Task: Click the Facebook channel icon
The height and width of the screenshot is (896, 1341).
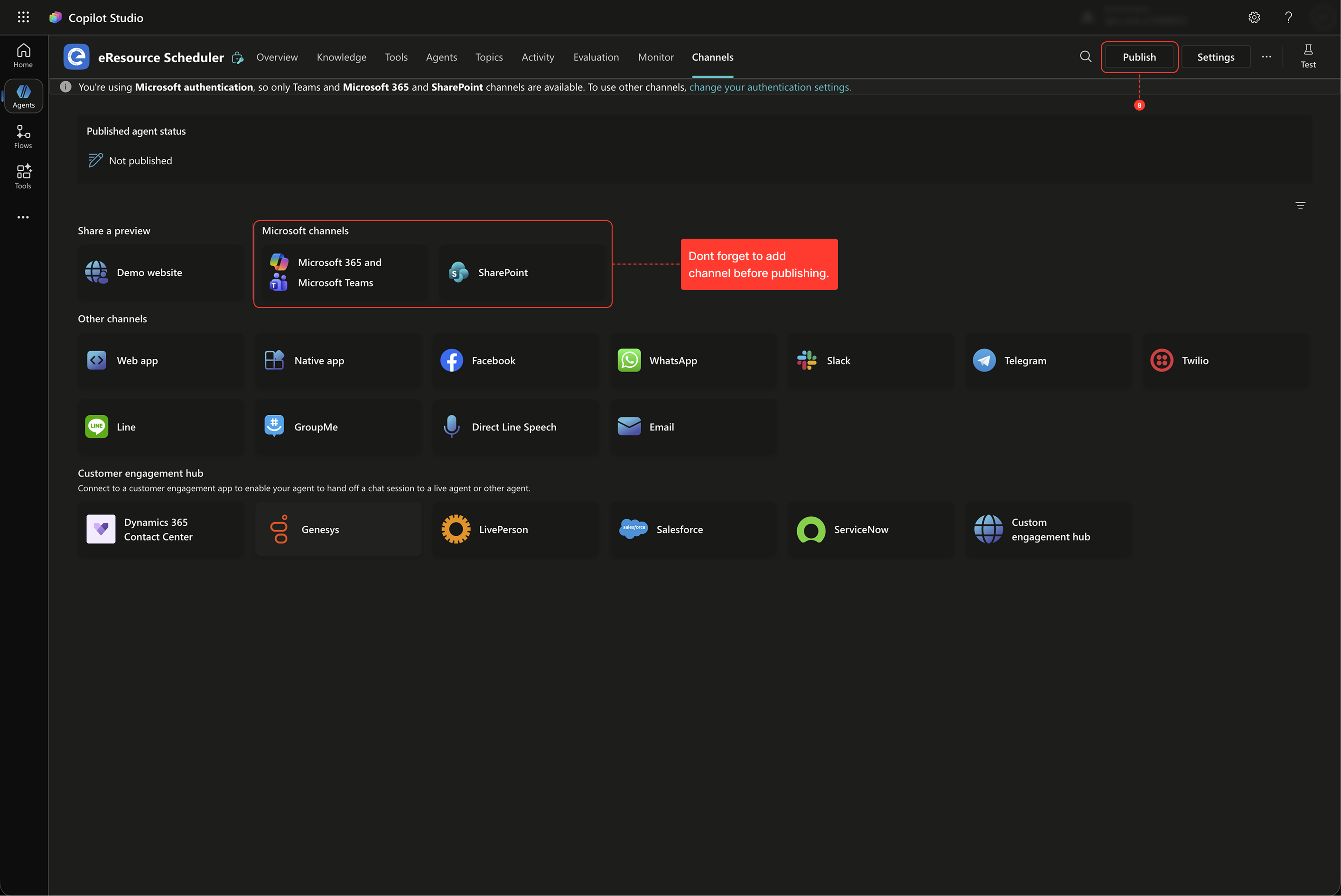Action: pyautogui.click(x=451, y=361)
